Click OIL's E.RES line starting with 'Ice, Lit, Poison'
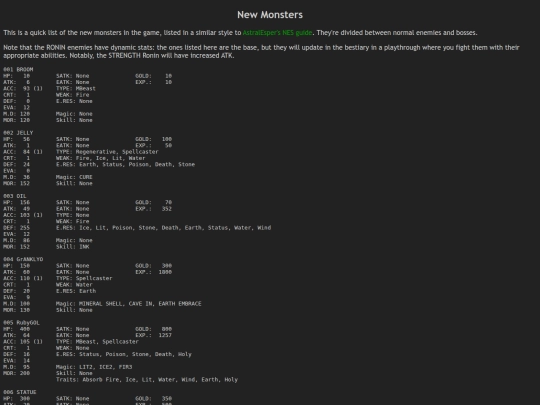Image resolution: width=540 pixels, height=405 pixels. click(164, 228)
